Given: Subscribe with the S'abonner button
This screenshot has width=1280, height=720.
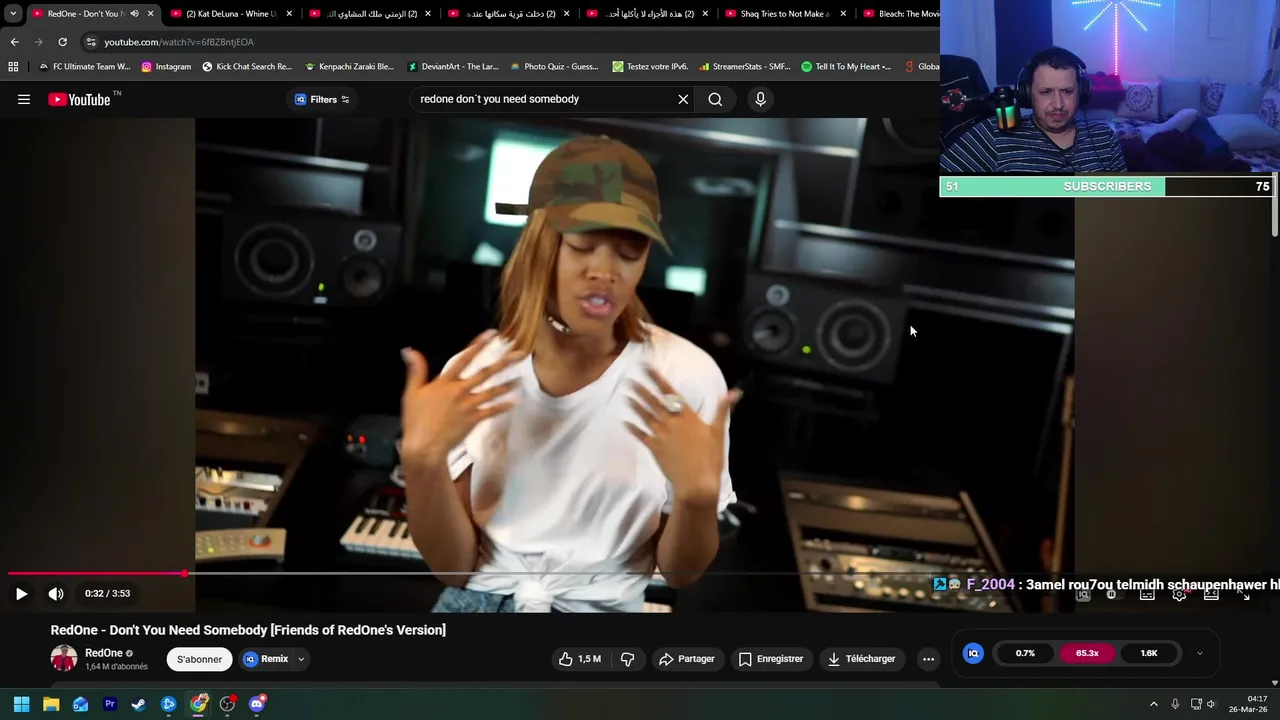Looking at the screenshot, I should [199, 659].
